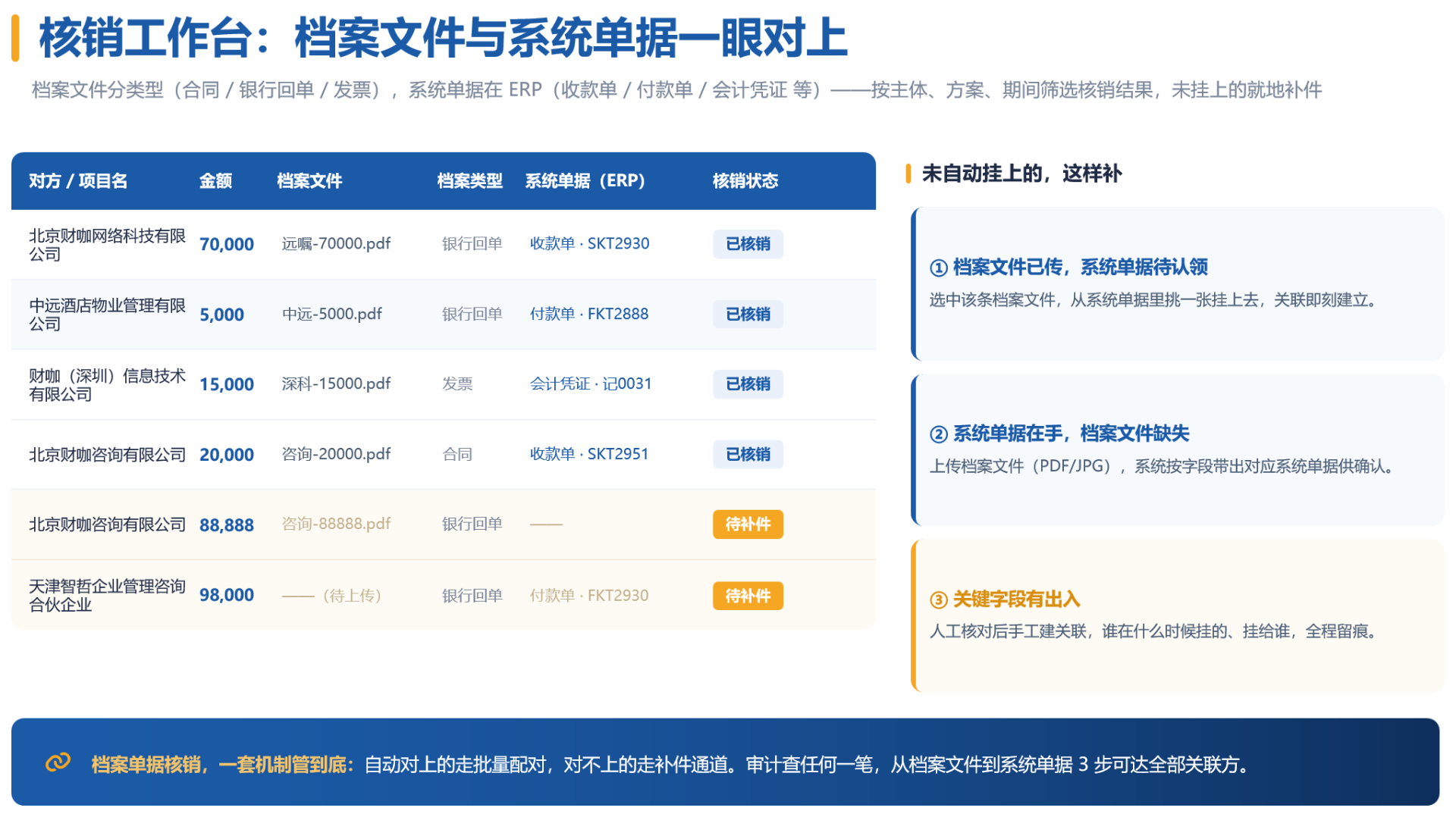Click the circled number 1 icon
Screen dimensions: 1456x817
click(938, 268)
